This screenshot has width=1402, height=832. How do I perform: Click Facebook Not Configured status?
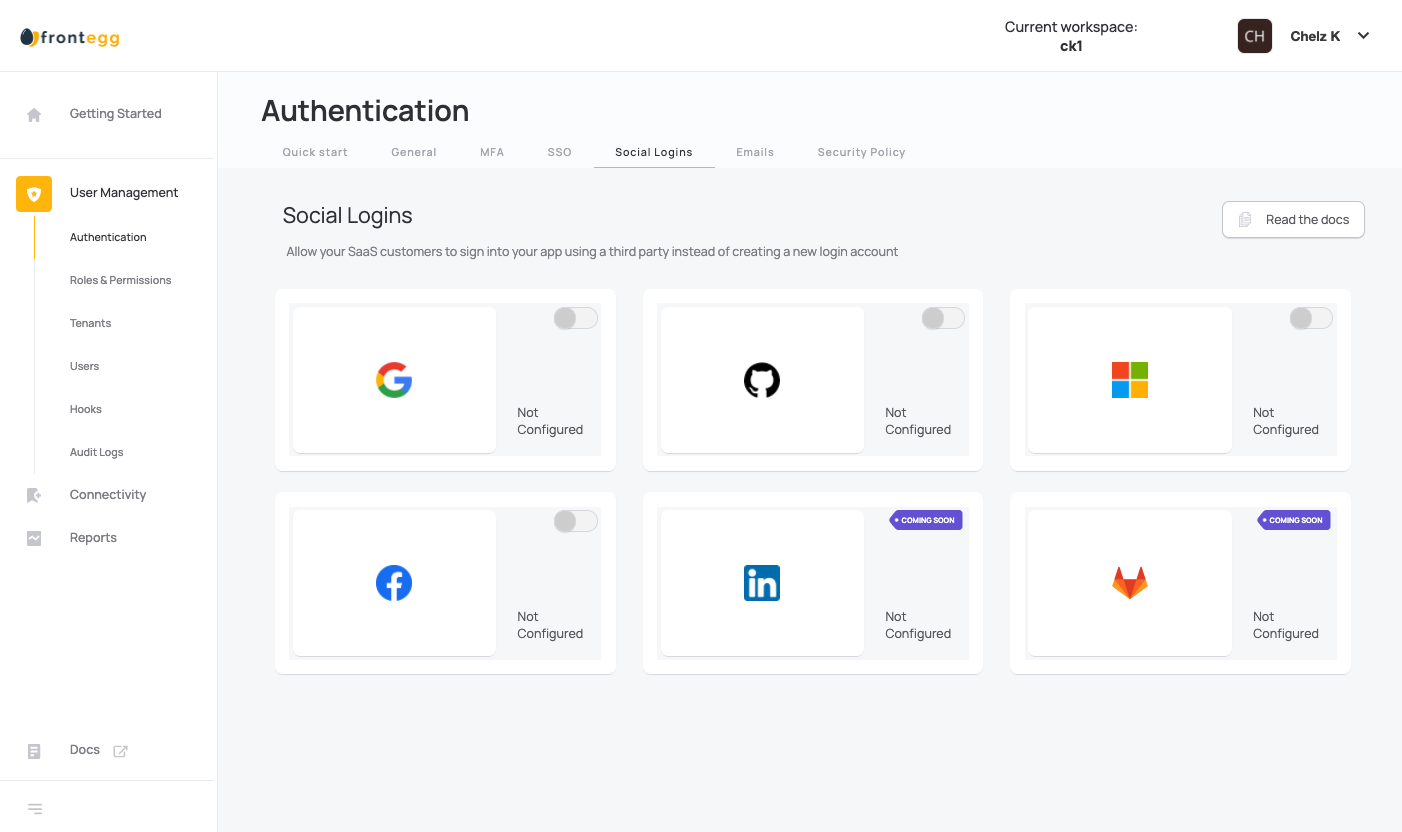point(550,625)
